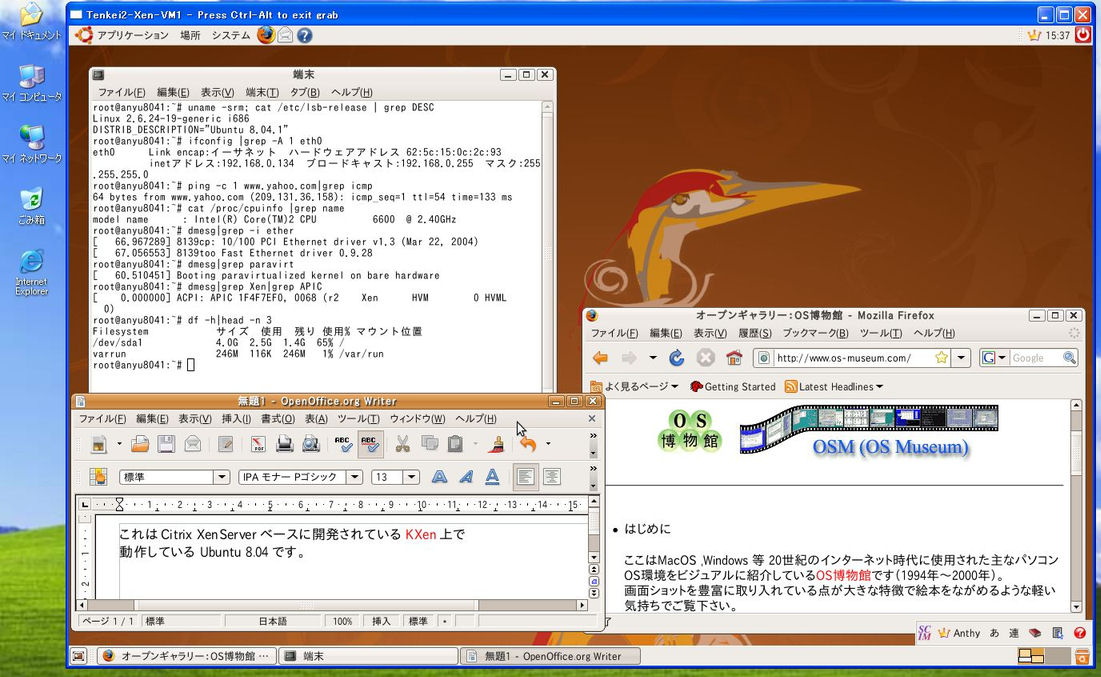
Task: Click the Cut scissors icon in Writer
Action: pos(402,444)
